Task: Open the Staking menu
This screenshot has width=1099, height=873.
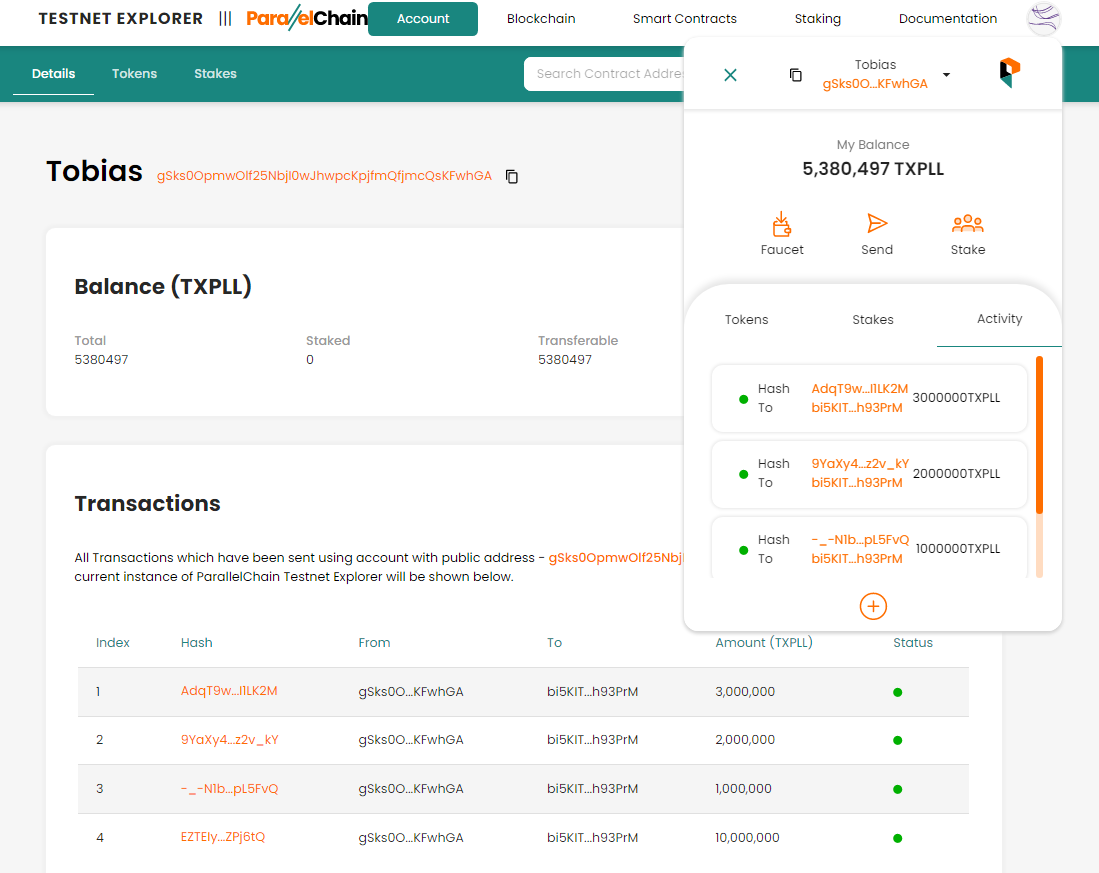Action: coord(817,19)
